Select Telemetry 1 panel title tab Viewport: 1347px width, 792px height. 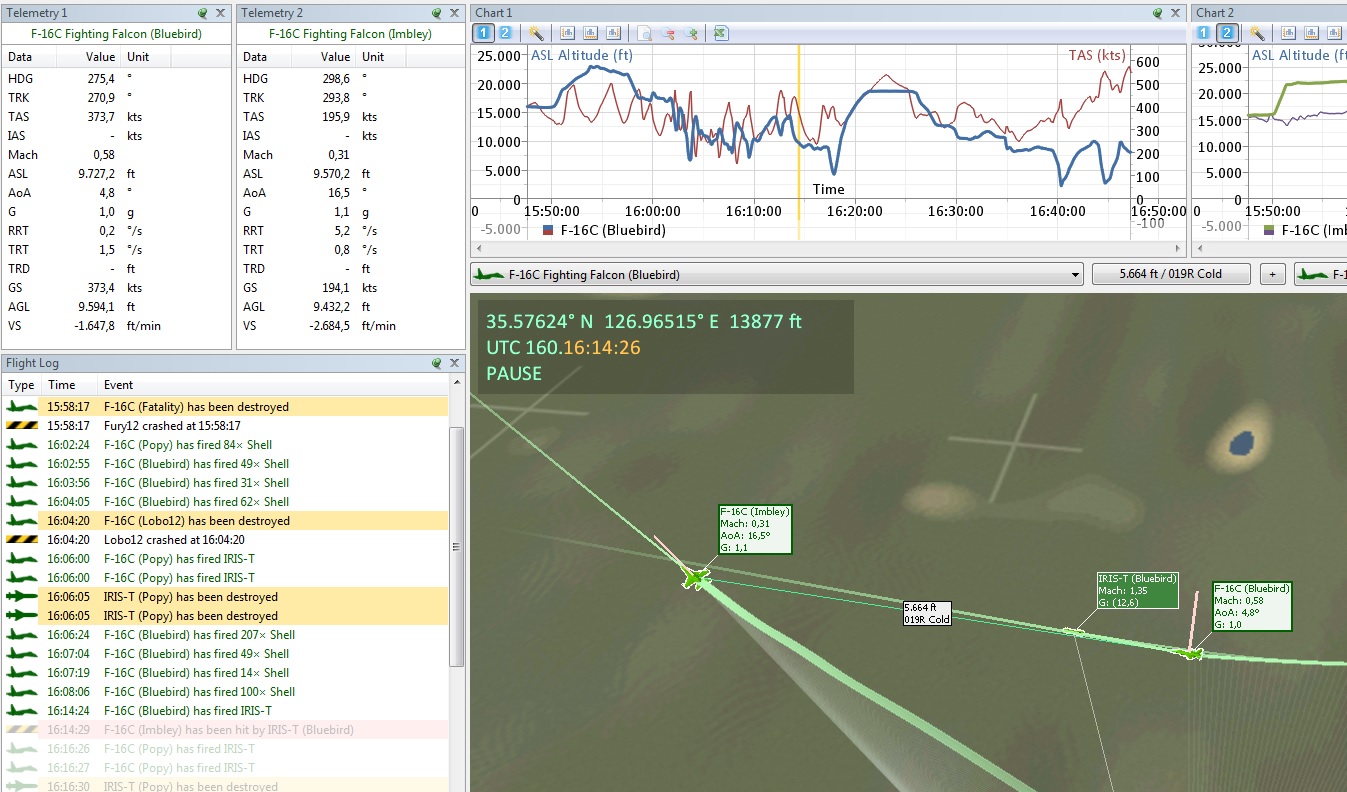point(36,13)
